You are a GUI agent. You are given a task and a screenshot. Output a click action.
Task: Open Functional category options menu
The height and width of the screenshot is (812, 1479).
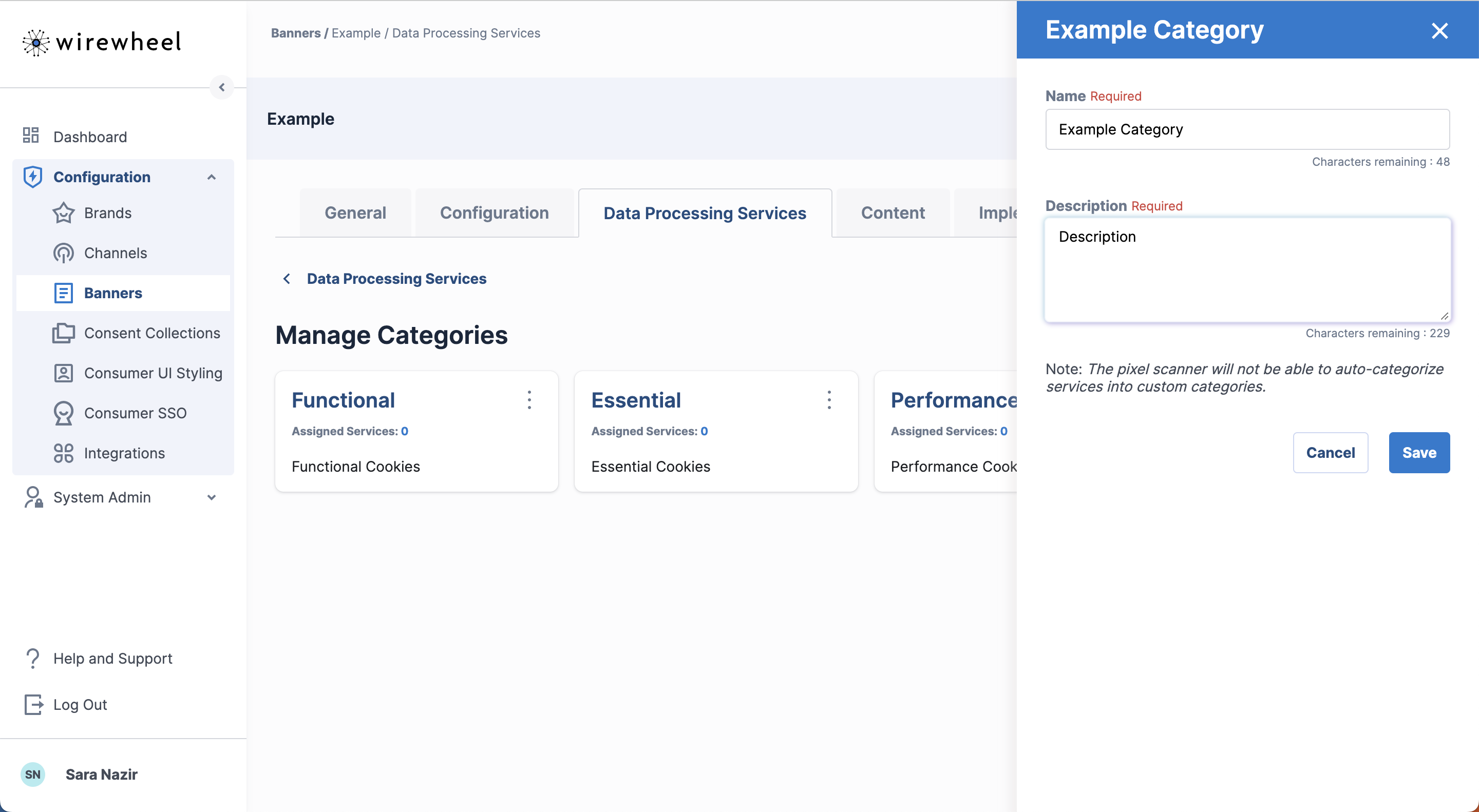click(529, 400)
